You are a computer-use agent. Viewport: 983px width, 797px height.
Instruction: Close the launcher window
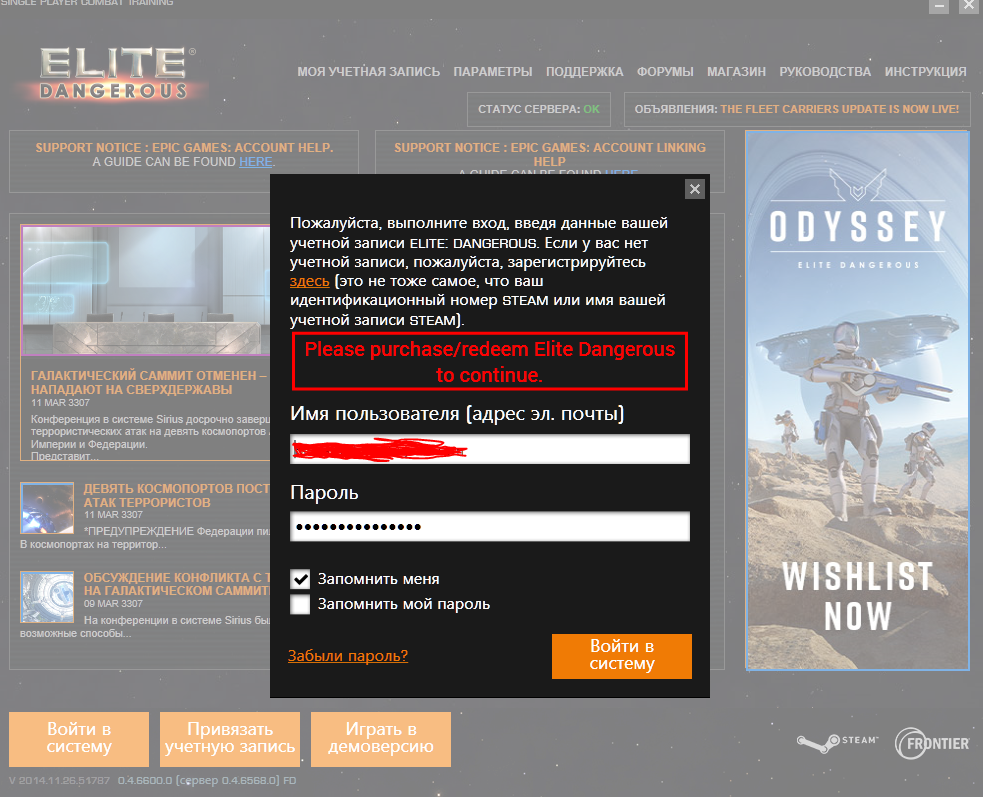pos(969,6)
